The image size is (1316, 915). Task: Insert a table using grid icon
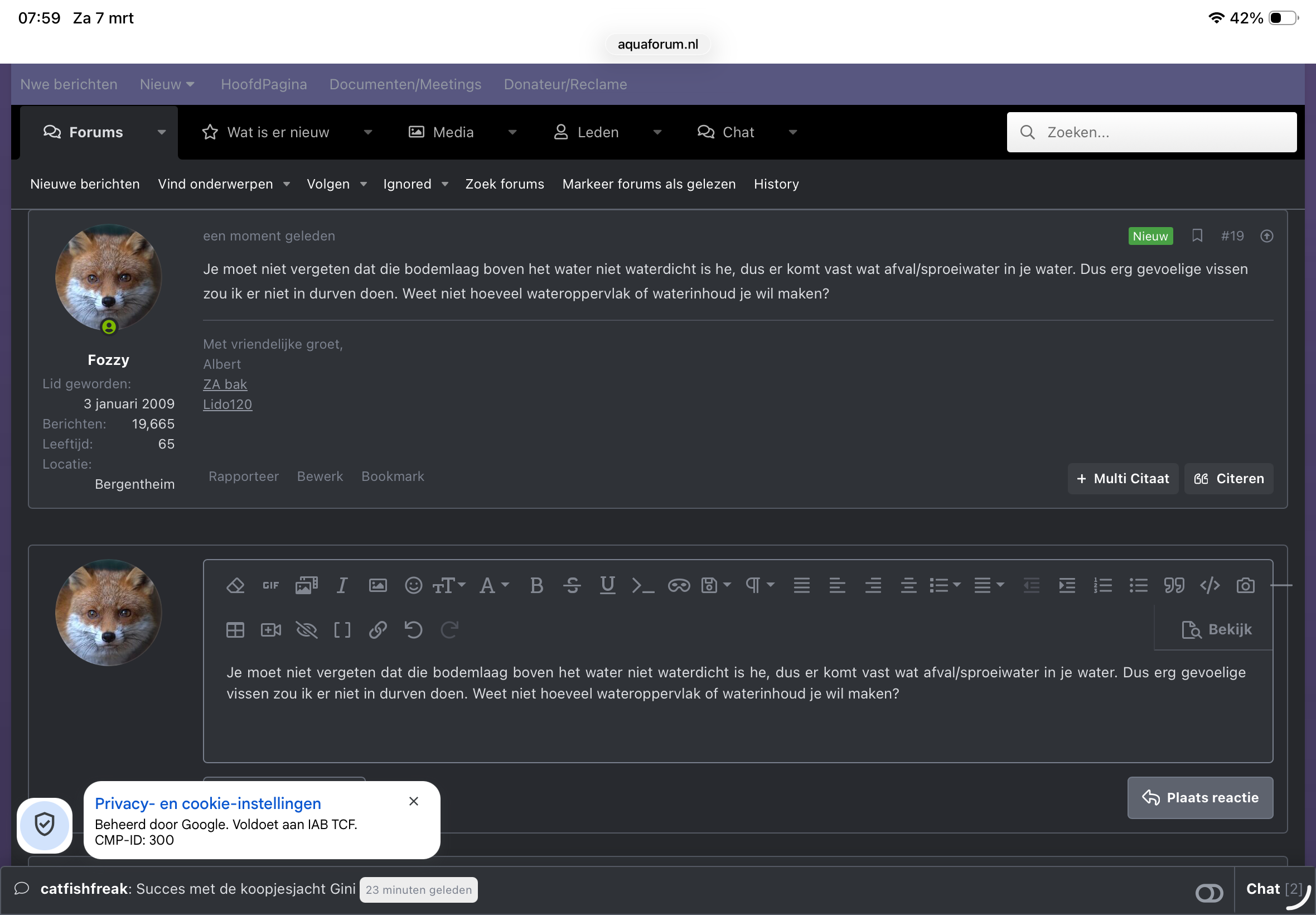[x=235, y=630]
